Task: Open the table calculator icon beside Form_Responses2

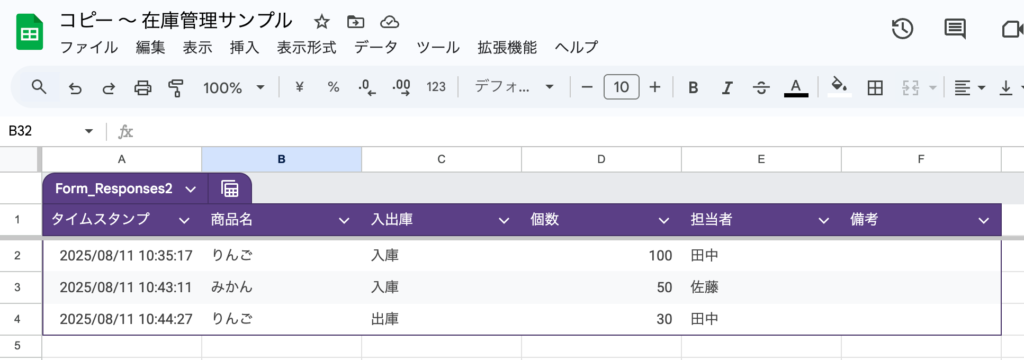Action: (x=230, y=189)
